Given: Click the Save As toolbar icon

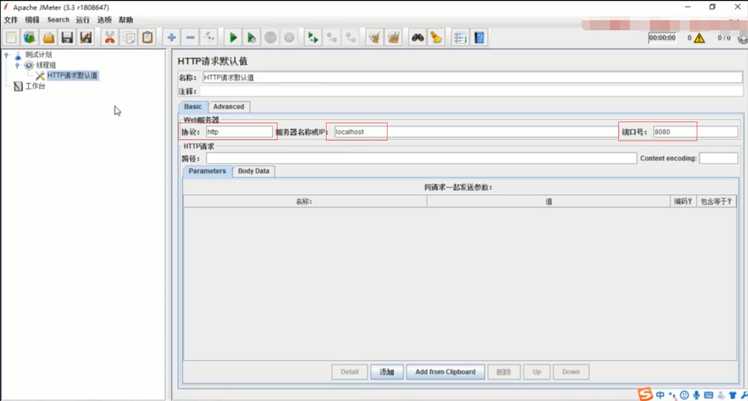Looking at the screenshot, I should pos(86,37).
